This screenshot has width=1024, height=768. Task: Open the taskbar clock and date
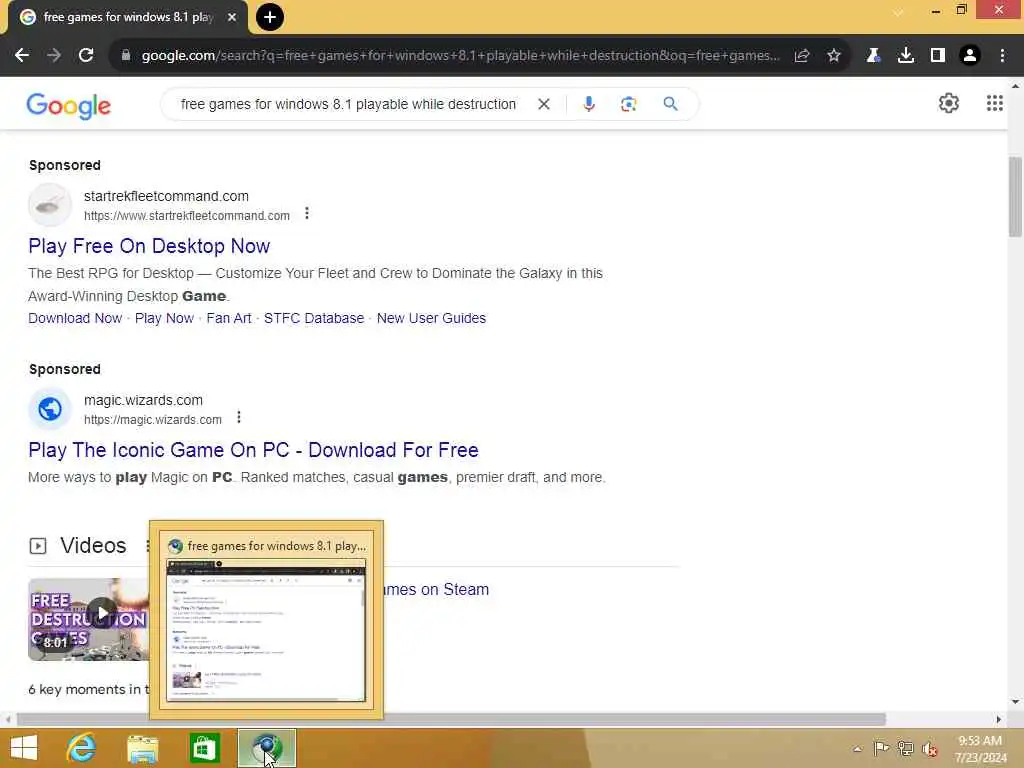(980, 749)
